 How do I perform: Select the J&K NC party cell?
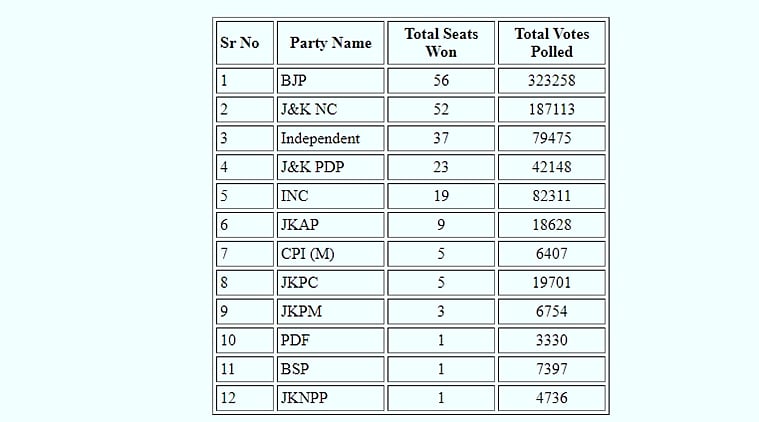(x=330, y=110)
